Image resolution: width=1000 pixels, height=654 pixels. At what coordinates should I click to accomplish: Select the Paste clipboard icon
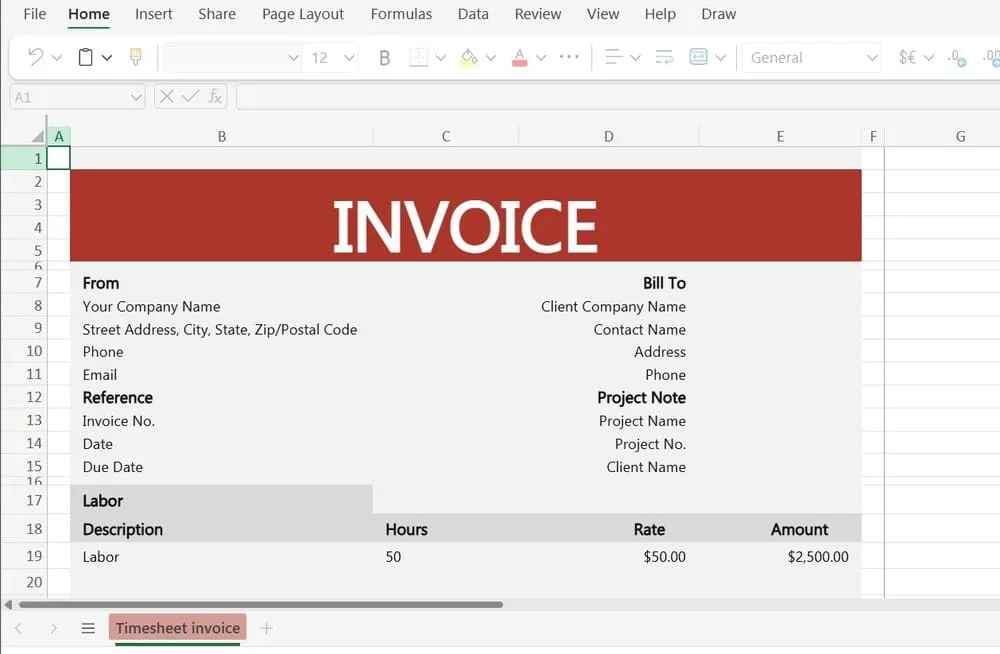pos(83,57)
